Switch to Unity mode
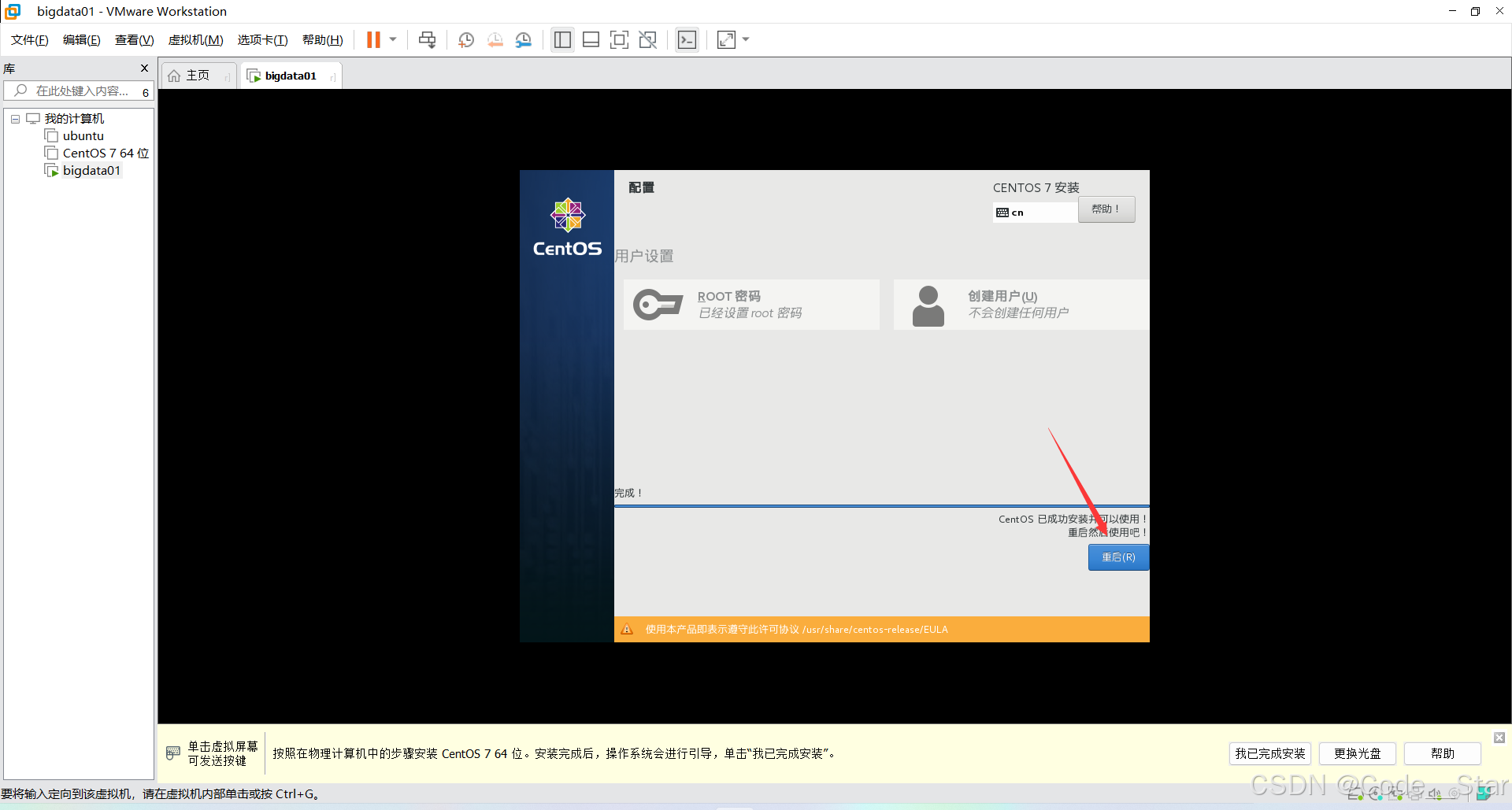1512x810 pixels. pos(647,40)
